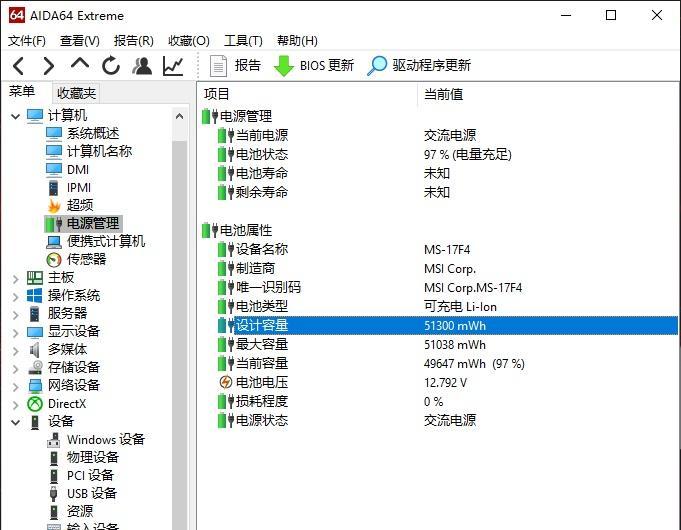Select PCI 设备 in the tree
This screenshot has height=530, width=681.
pos(90,475)
